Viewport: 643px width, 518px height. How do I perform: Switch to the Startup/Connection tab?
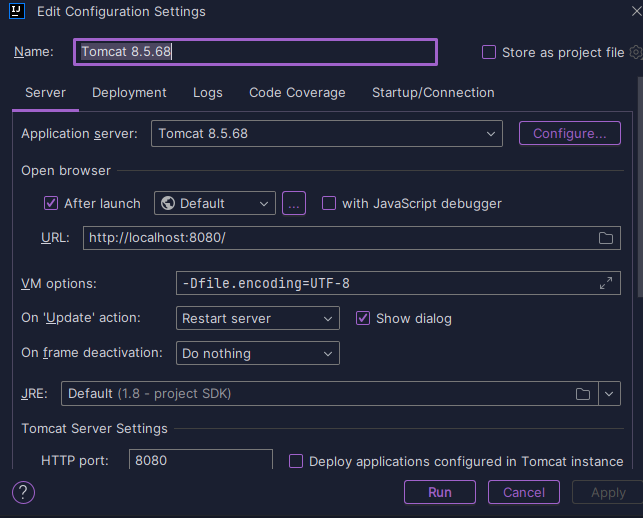433,93
